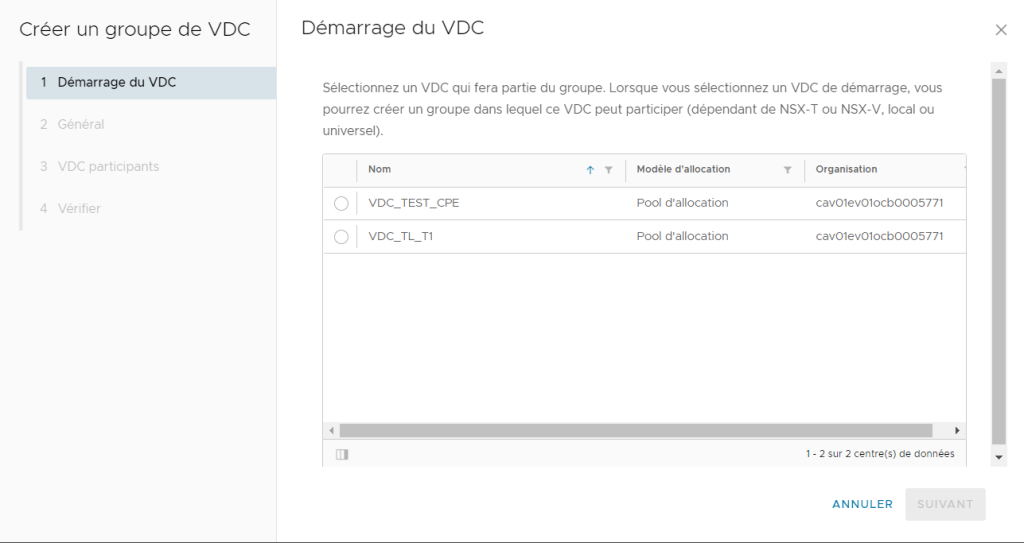The image size is (1024, 543).
Task: Click the up arrow on the vertical scrollbar
Action: click(998, 71)
